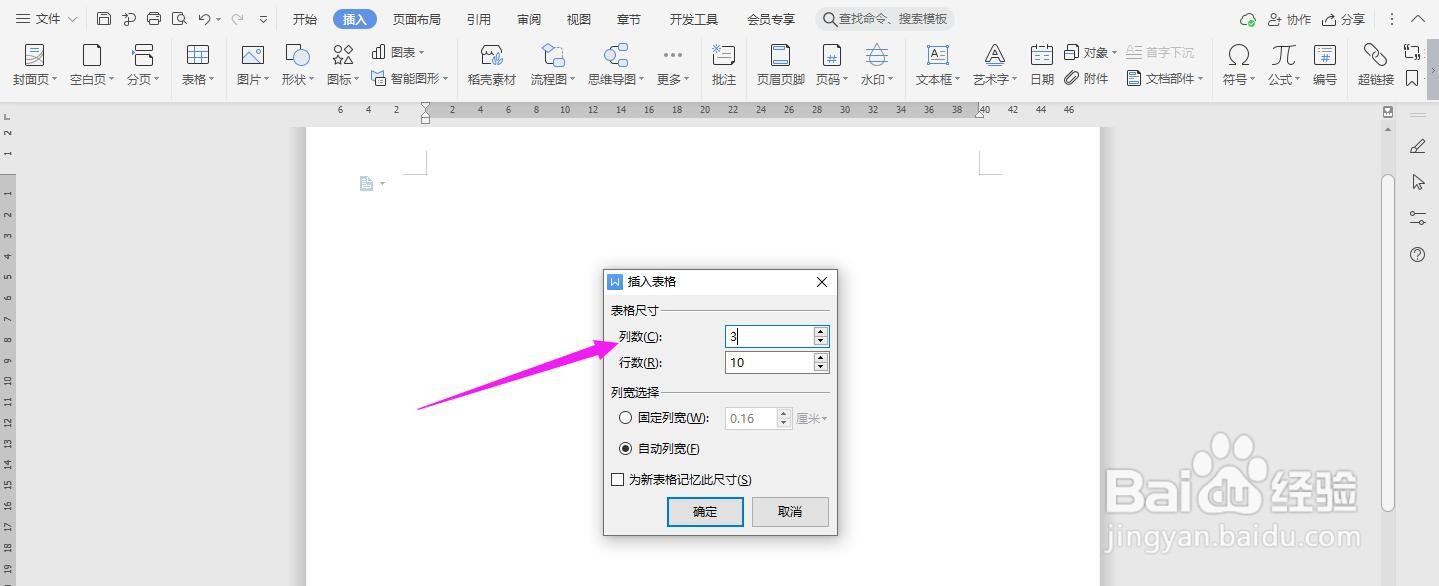Viewport: 1439px width, 586px height.
Task: Click the command search box
Action: [885, 19]
